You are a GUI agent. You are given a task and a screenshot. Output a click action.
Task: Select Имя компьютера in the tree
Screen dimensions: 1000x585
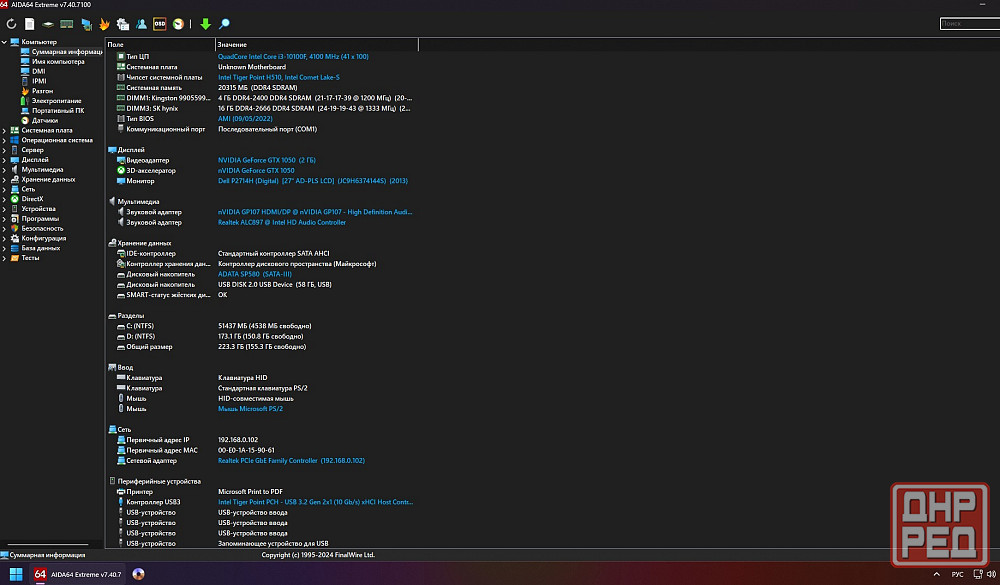[58, 62]
